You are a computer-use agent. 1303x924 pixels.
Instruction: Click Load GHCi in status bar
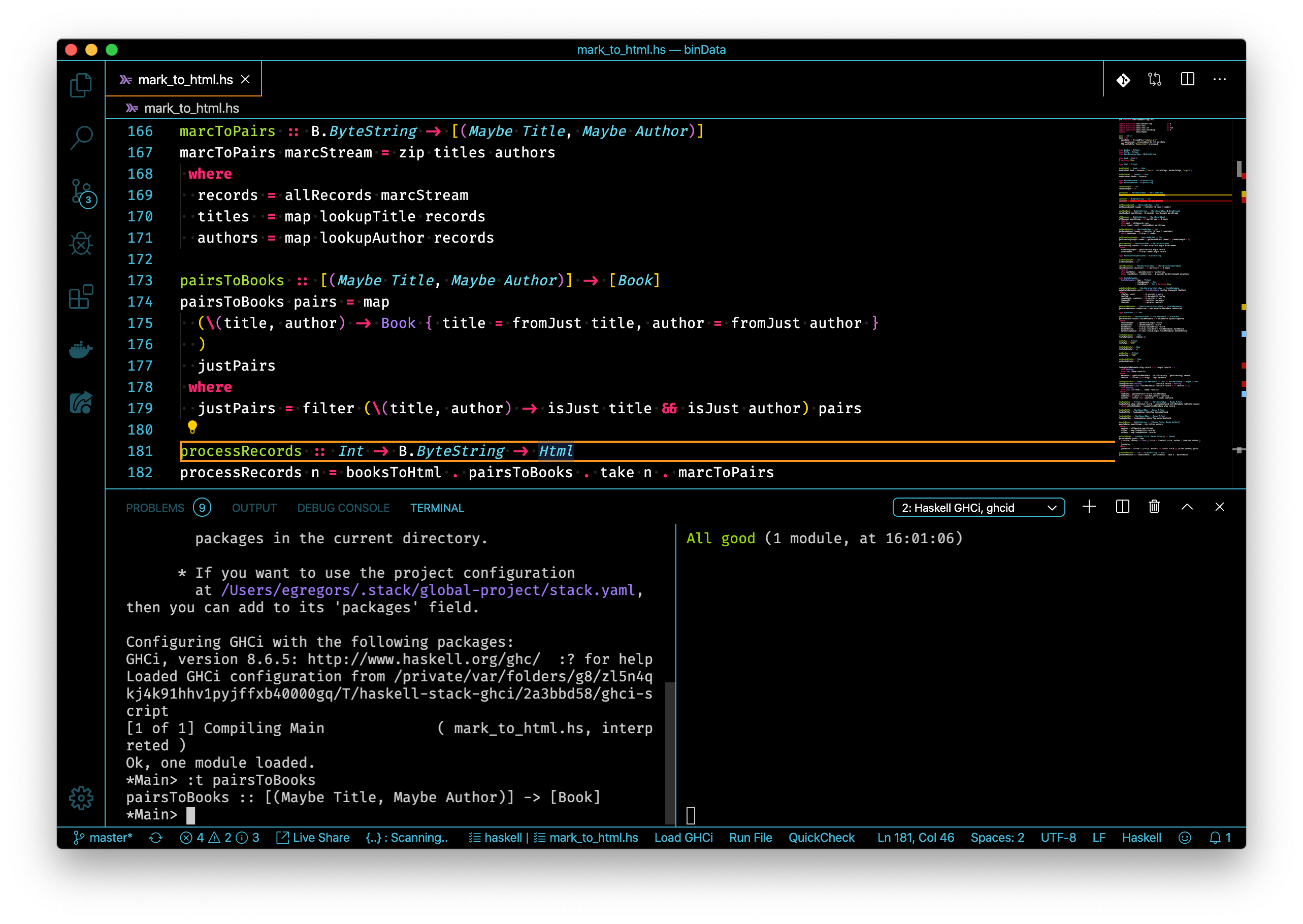[683, 838]
